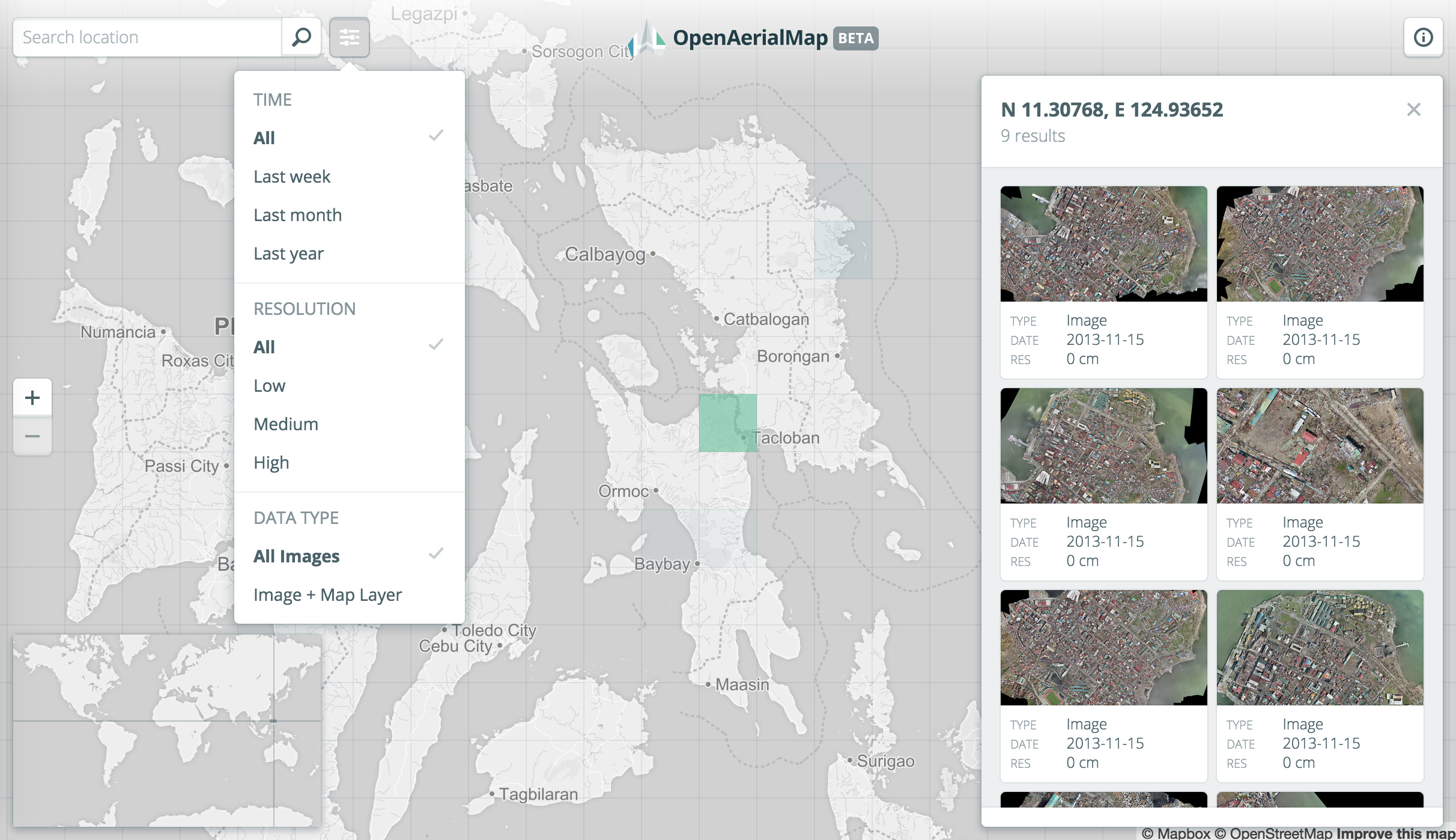The image size is (1456, 840).
Task: Open third-row left result thumbnail
Action: [x=1103, y=648]
